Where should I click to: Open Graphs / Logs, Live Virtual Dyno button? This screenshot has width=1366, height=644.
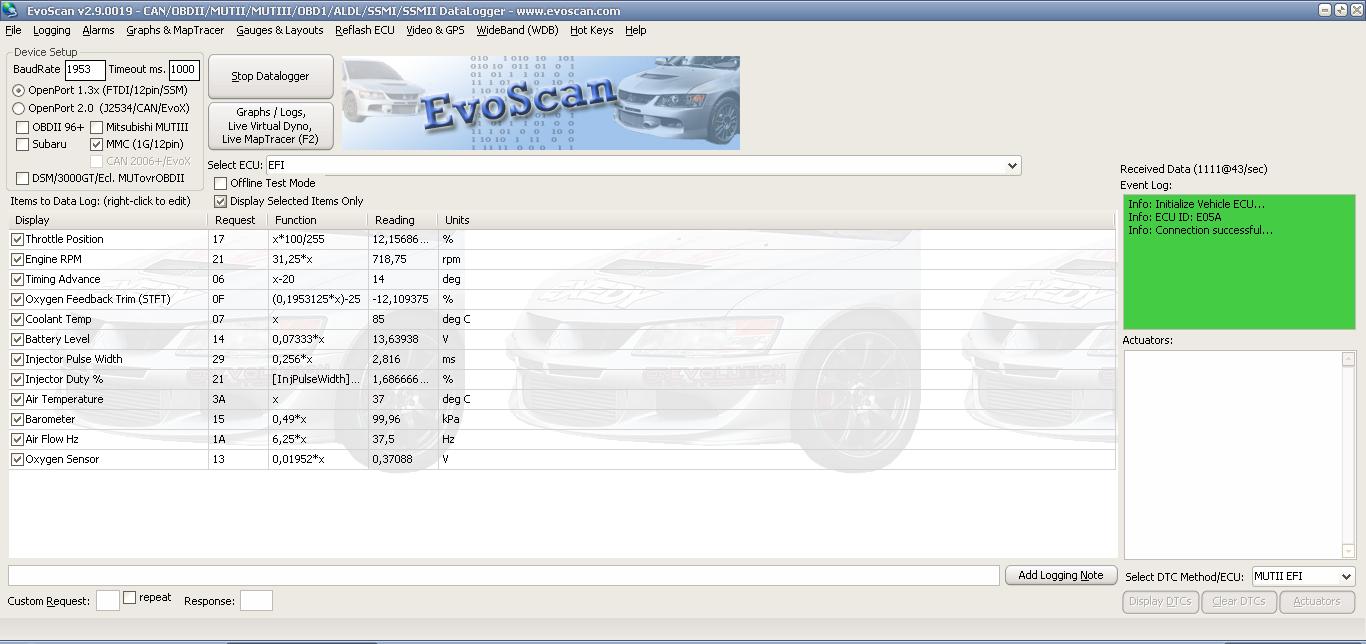coord(270,126)
